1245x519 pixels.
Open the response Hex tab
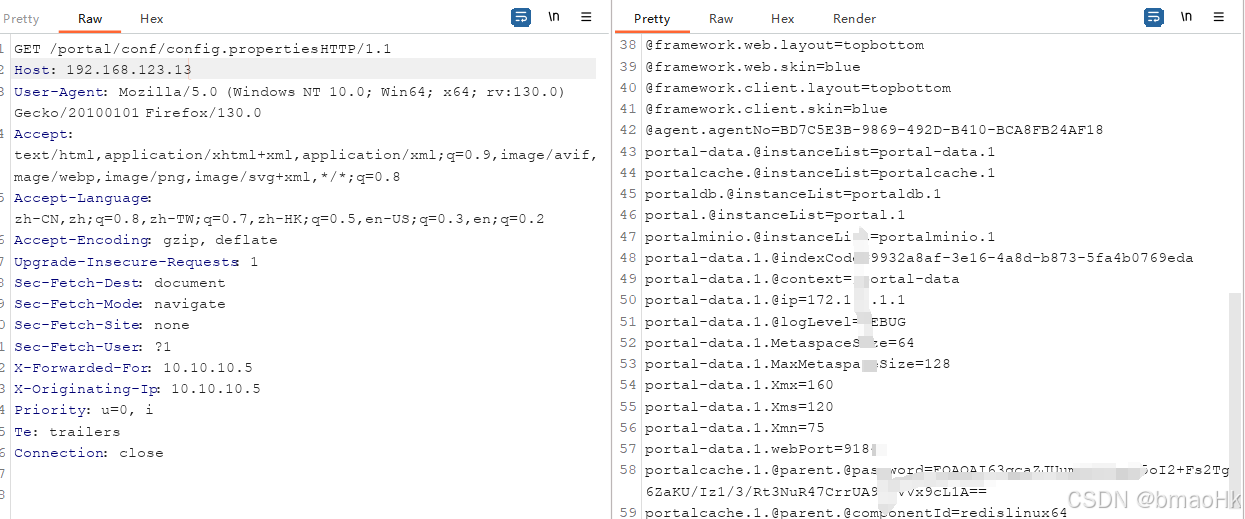click(x=783, y=19)
